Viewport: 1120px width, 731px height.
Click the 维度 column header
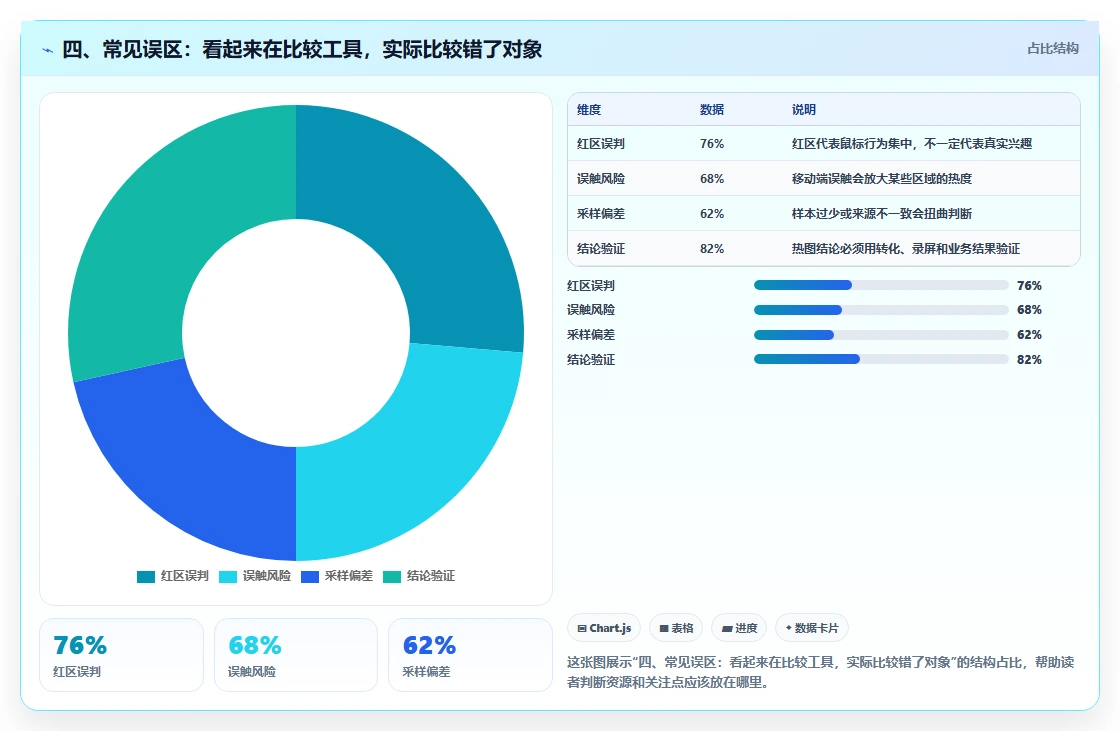coord(589,109)
